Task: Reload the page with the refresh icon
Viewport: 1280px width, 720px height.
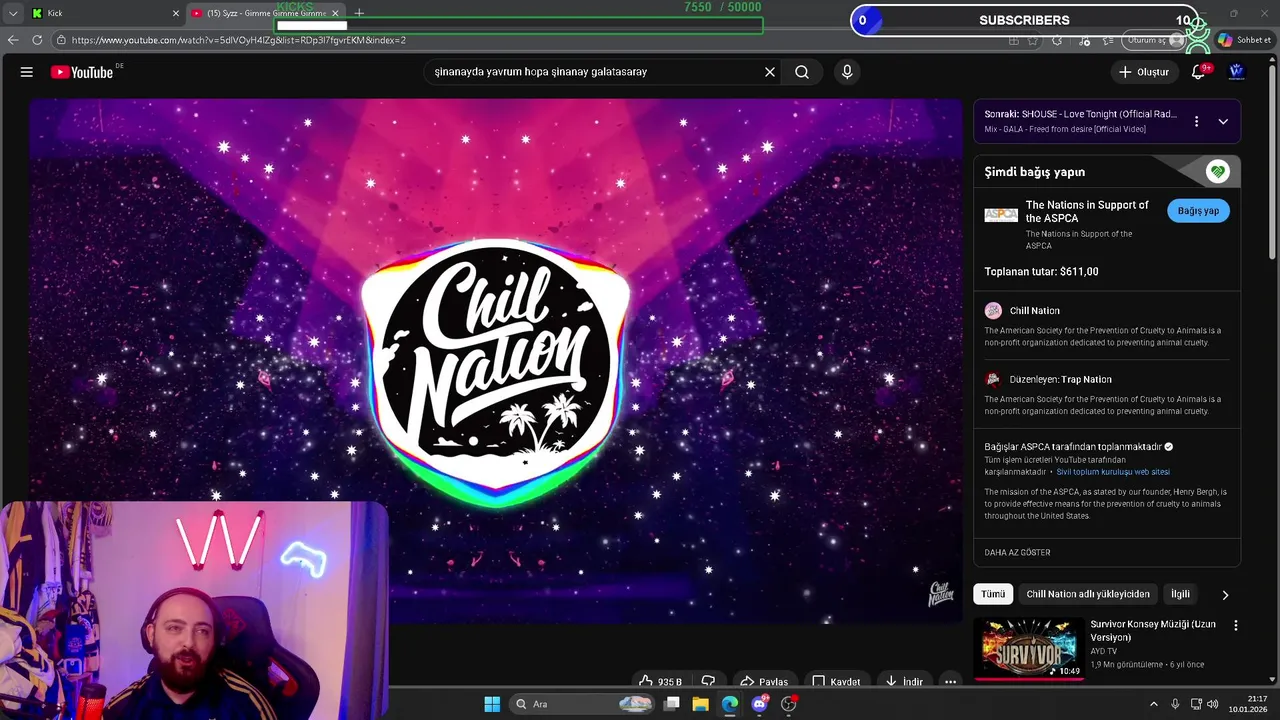Action: tap(37, 40)
